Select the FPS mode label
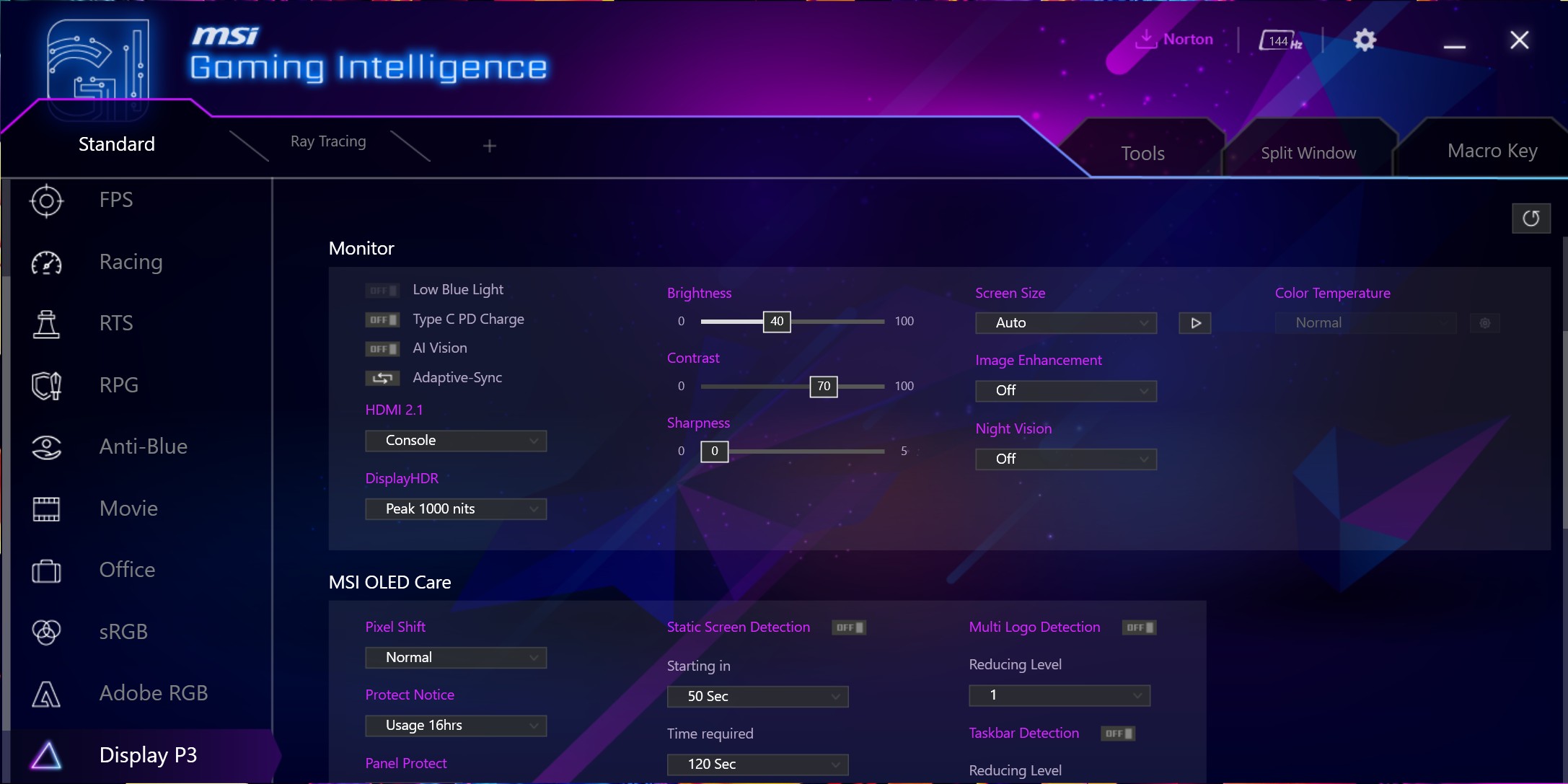 [116, 200]
